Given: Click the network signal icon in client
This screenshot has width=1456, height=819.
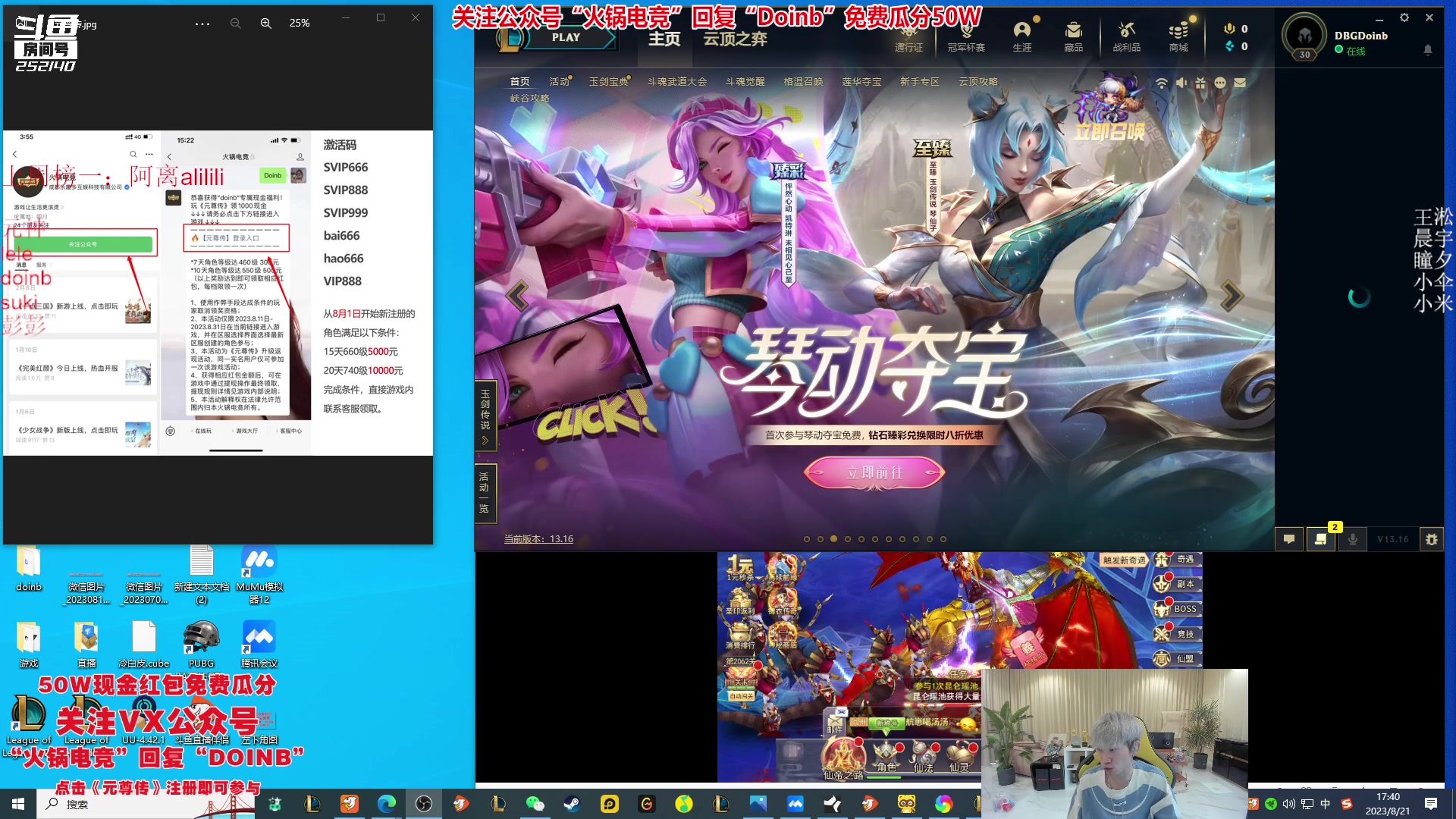Looking at the screenshot, I should pos(1161,83).
